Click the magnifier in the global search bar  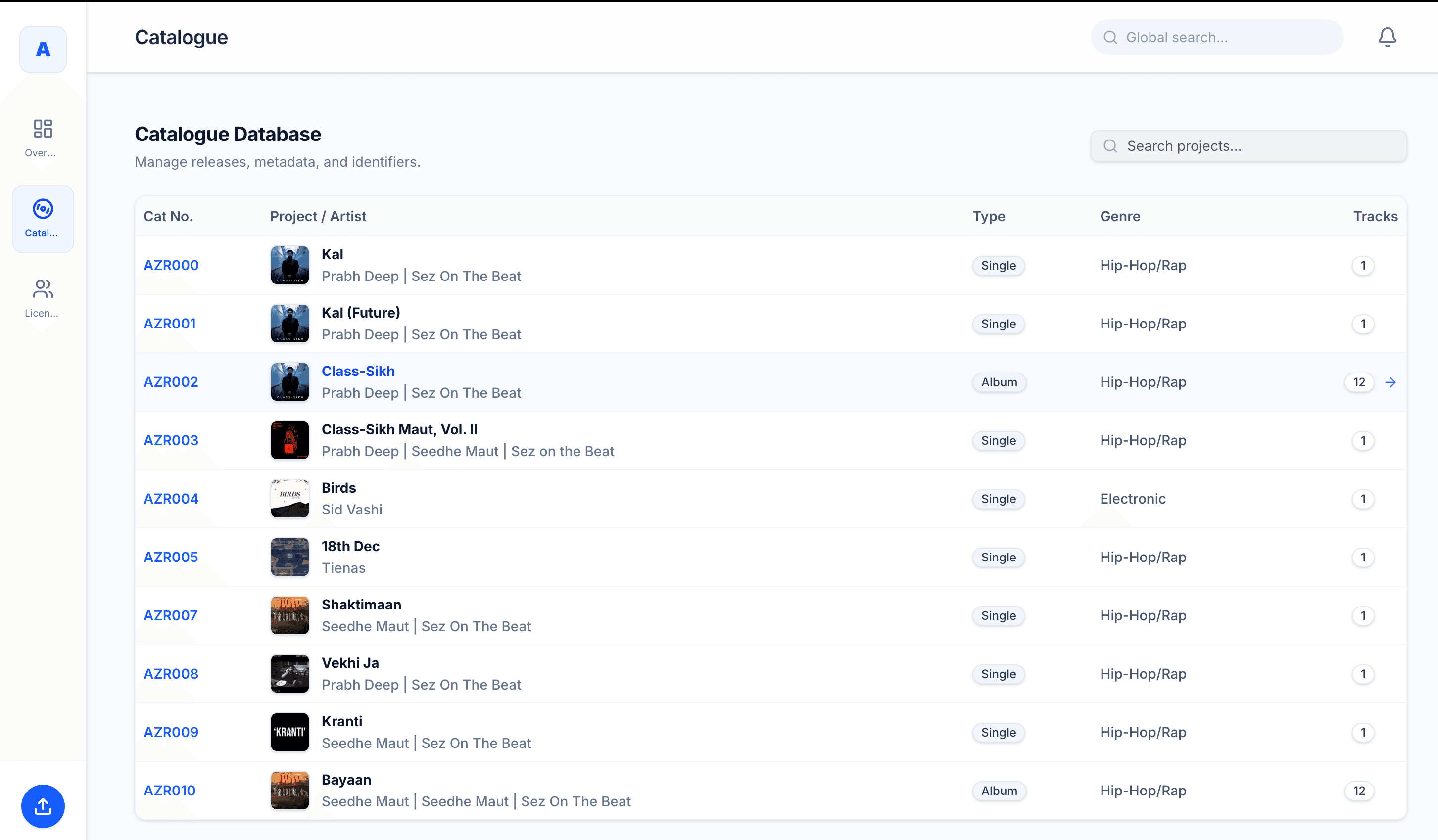[1109, 37]
